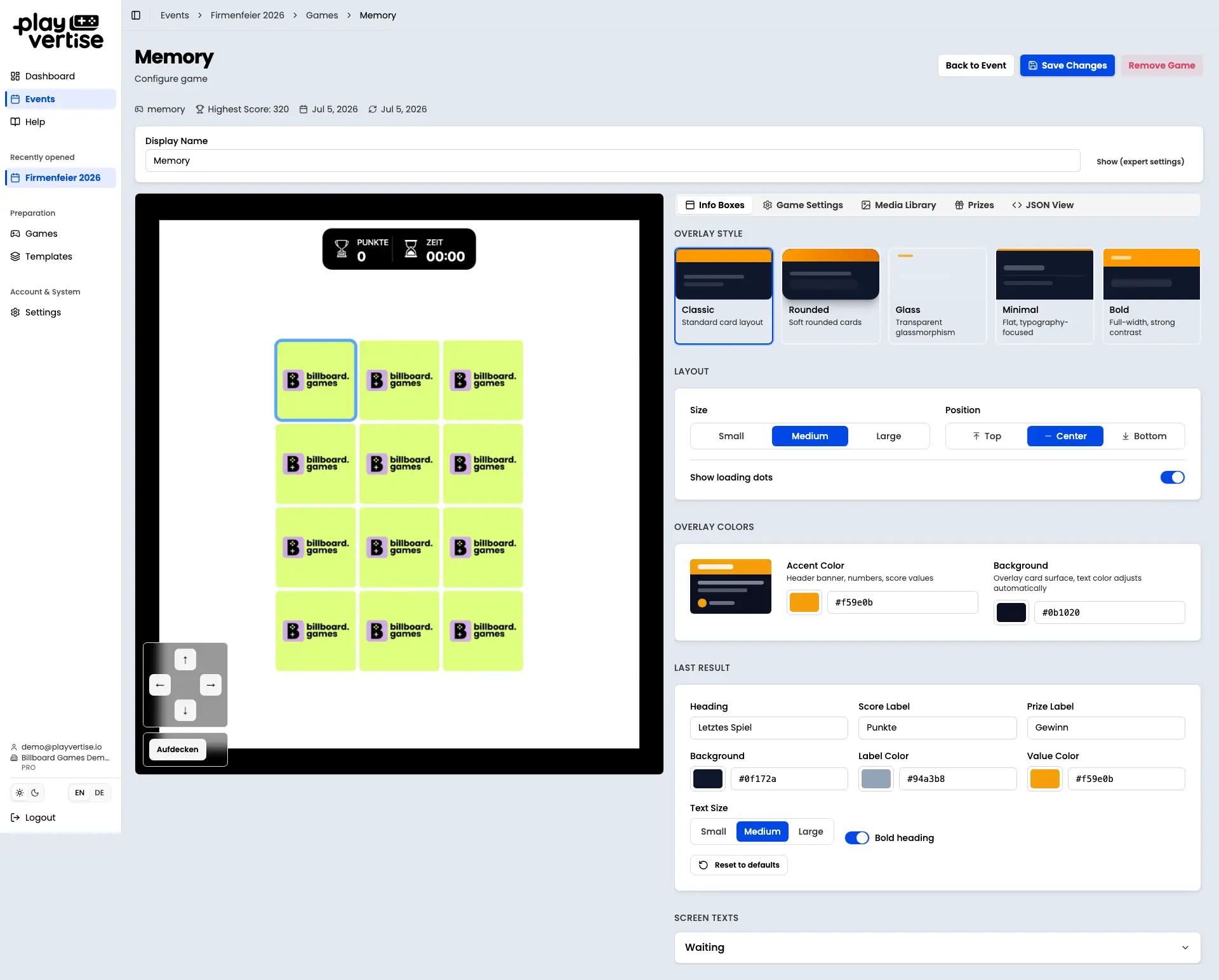This screenshot has width=1219, height=980.
Task: Click the Heading field Letztes Spiel
Action: coord(769,728)
